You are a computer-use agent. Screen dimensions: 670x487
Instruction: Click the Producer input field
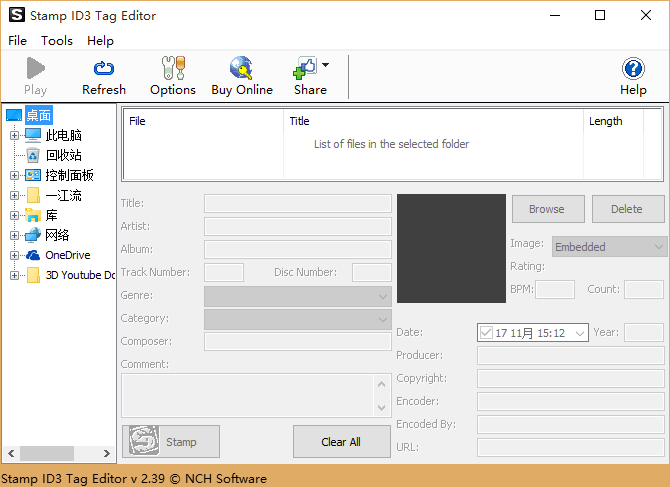[570, 355]
